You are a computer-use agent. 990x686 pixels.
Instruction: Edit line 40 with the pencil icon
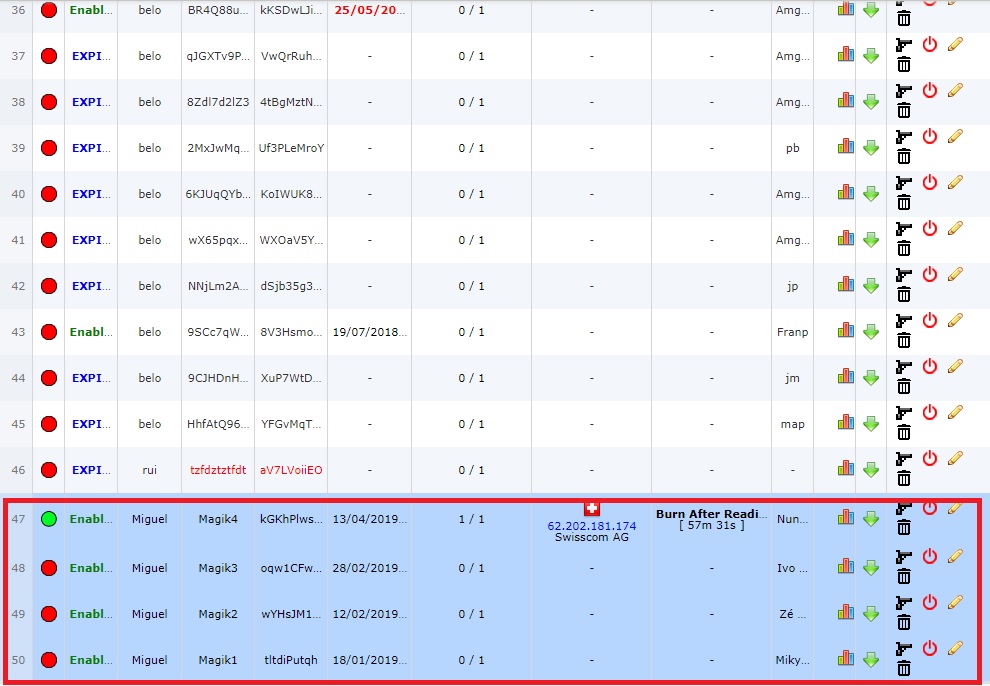[955, 182]
